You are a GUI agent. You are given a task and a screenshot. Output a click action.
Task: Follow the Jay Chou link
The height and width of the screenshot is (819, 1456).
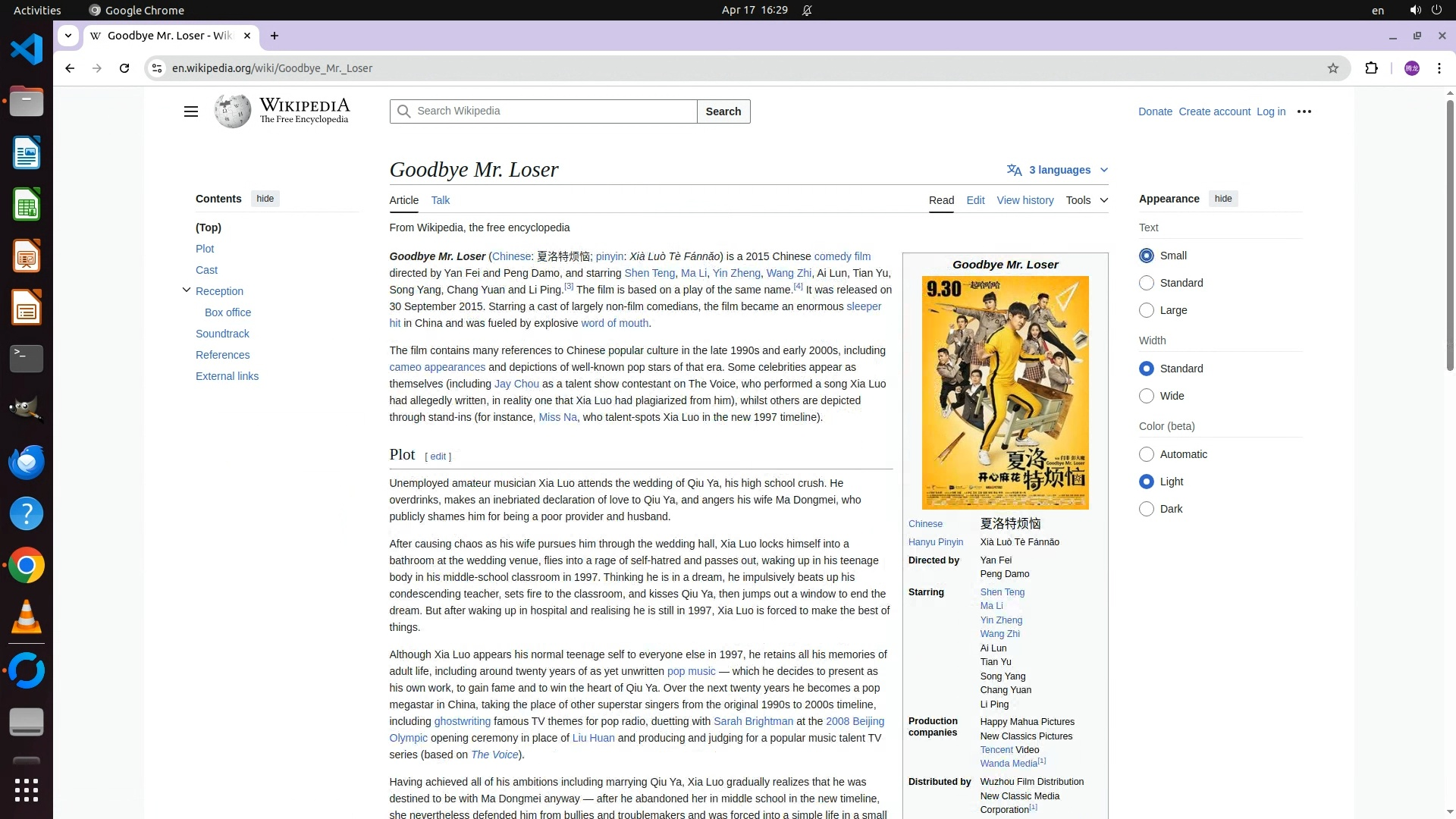516,384
